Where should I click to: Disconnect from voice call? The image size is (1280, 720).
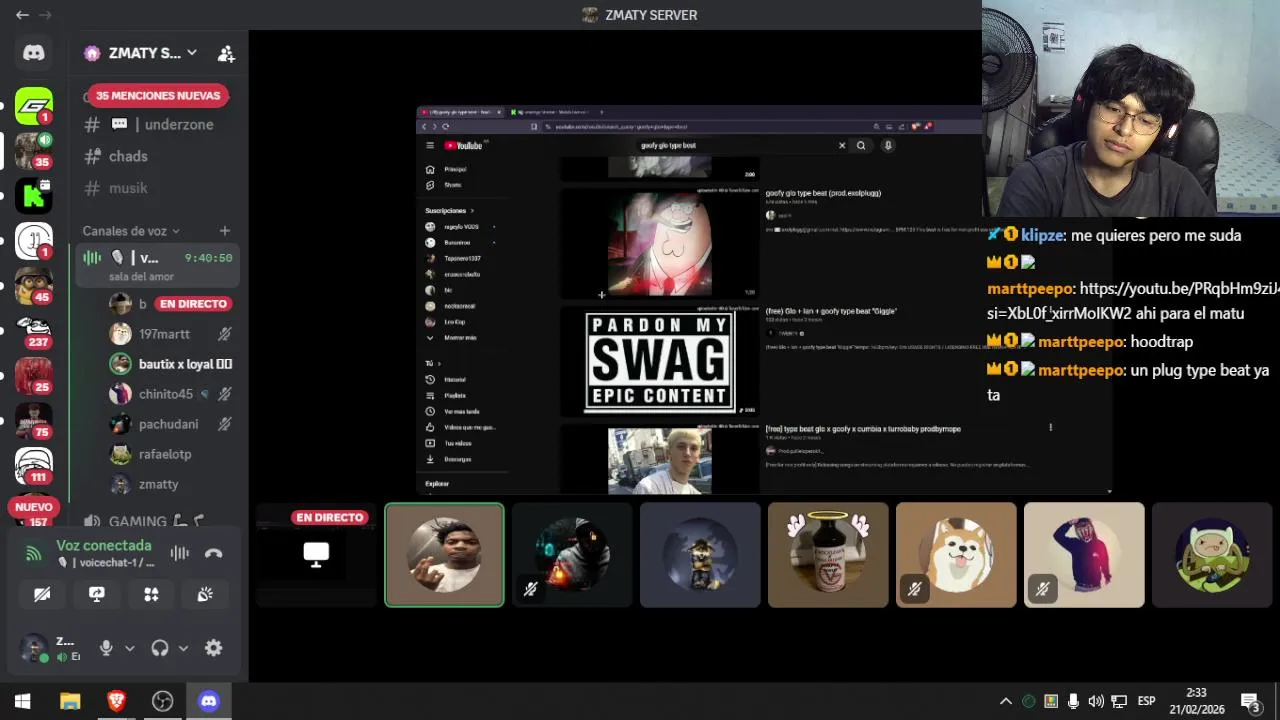(213, 553)
